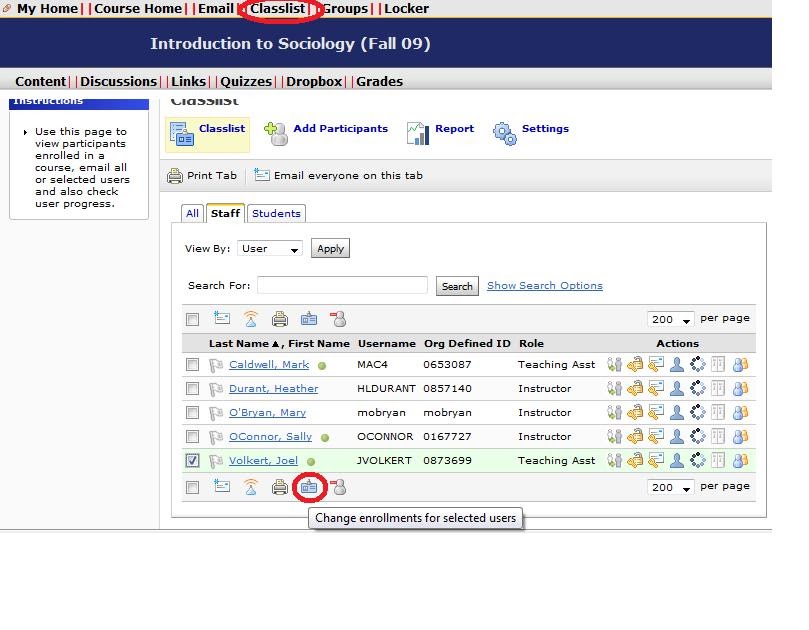Tick the bottom select-all checkbox
The width and height of the screenshot is (809, 630).
click(x=192, y=487)
